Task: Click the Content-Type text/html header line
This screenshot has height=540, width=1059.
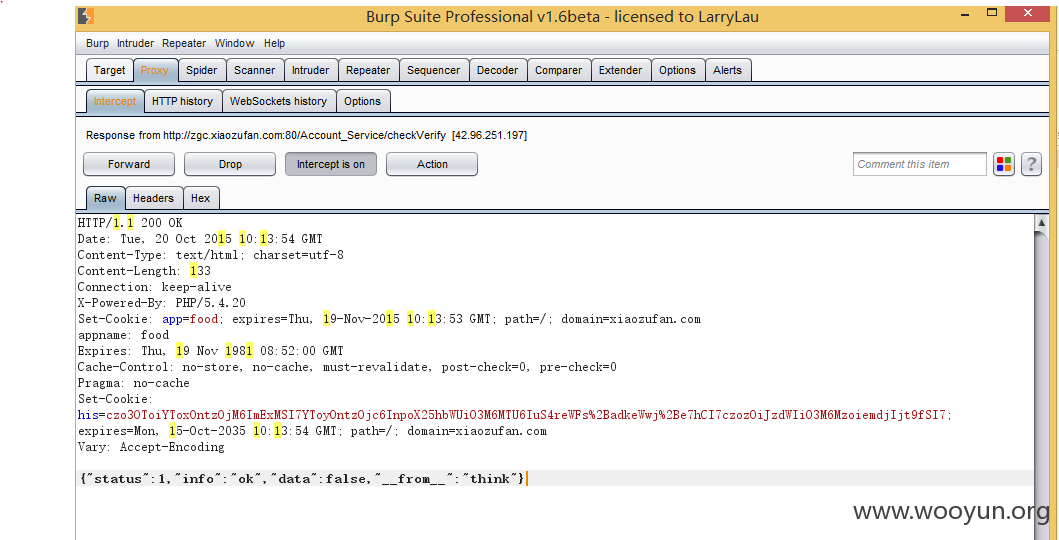Action: (x=211, y=255)
